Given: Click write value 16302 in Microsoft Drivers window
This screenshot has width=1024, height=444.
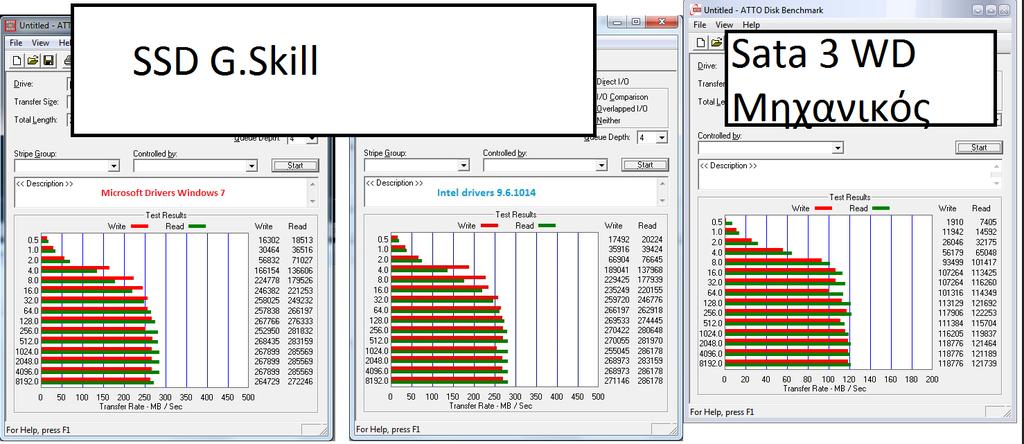Looking at the screenshot, I should pyautogui.click(x=268, y=240).
